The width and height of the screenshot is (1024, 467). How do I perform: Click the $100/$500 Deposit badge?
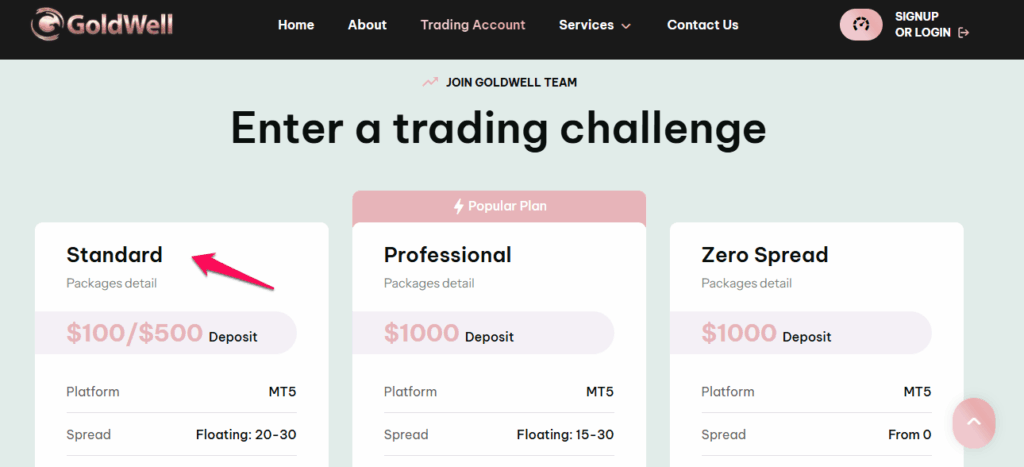pos(166,333)
